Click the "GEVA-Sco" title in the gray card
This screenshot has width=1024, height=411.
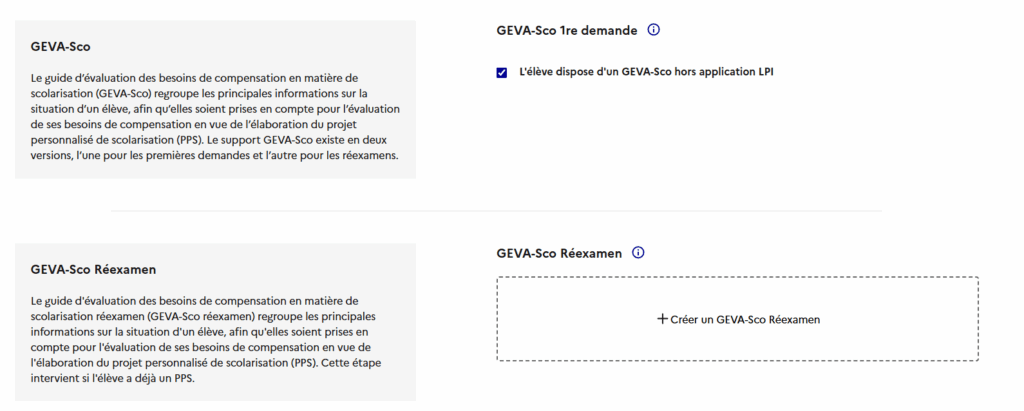click(x=61, y=47)
